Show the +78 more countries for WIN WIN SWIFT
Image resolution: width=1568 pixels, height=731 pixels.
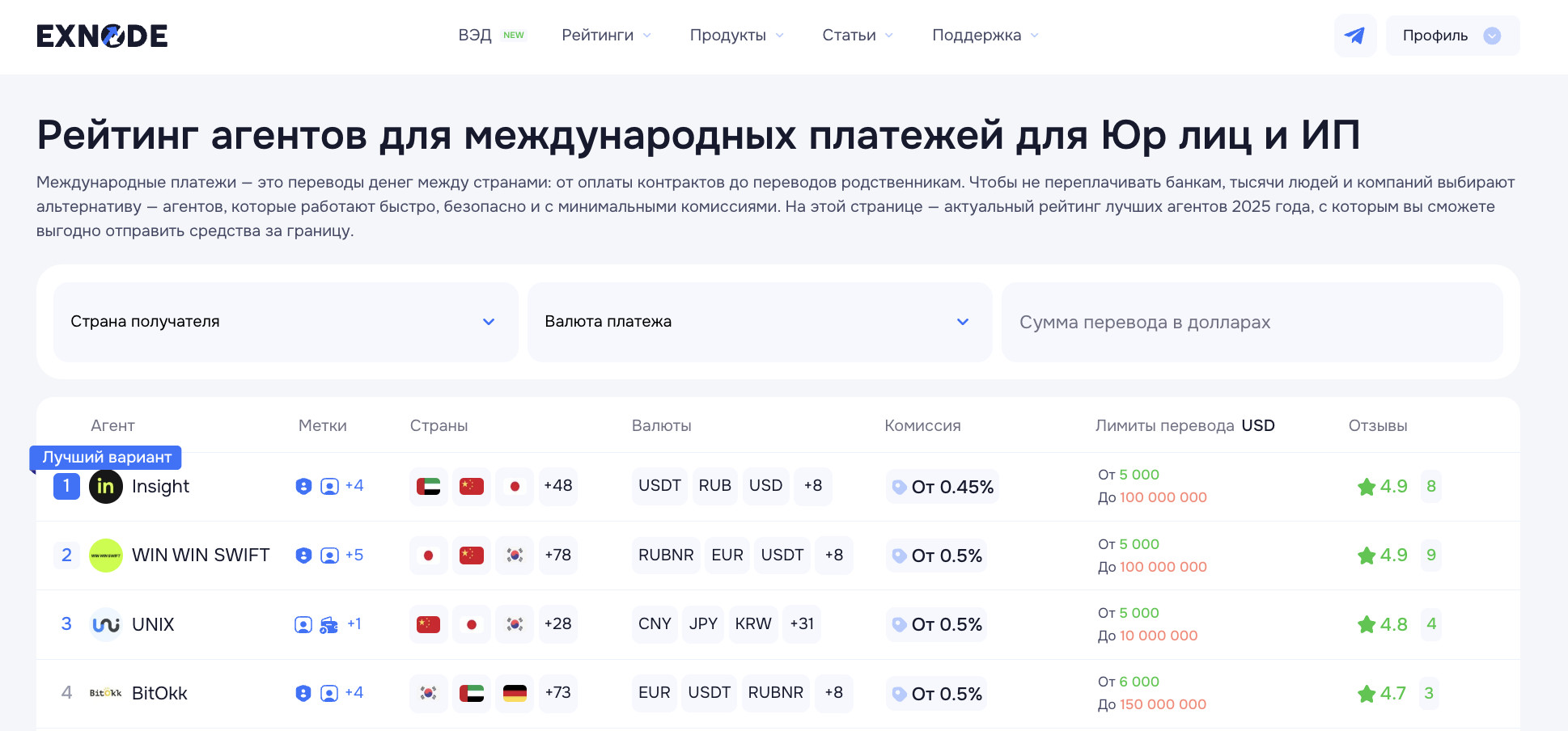[x=558, y=556]
